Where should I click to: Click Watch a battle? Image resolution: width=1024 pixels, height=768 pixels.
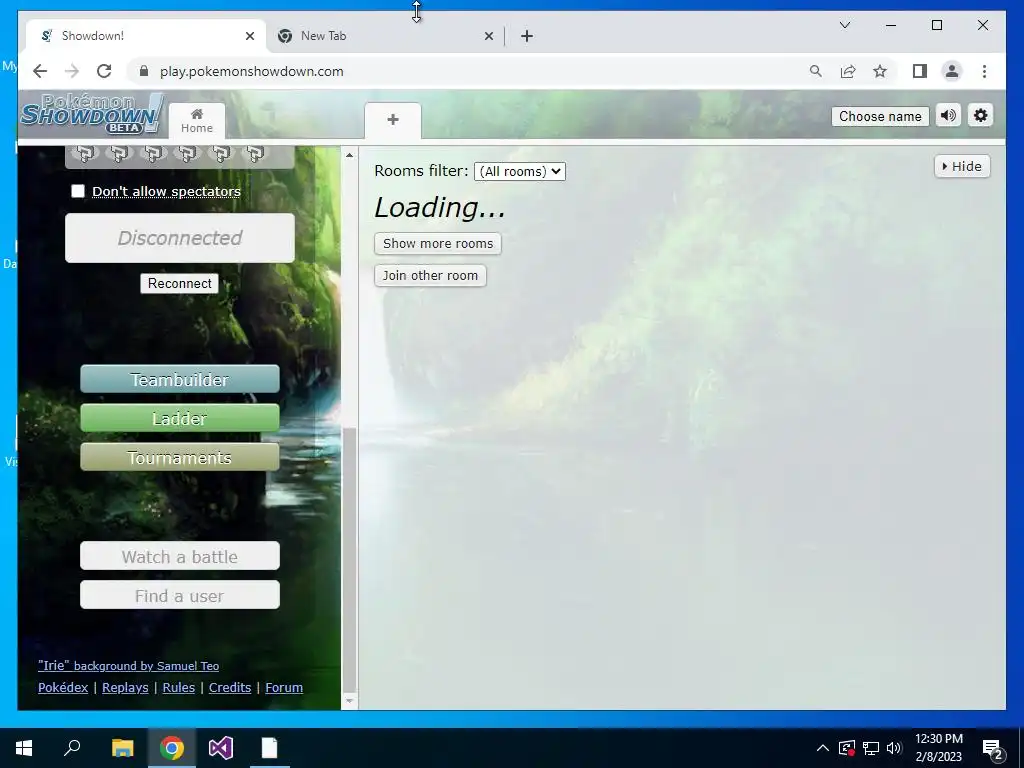tap(180, 556)
